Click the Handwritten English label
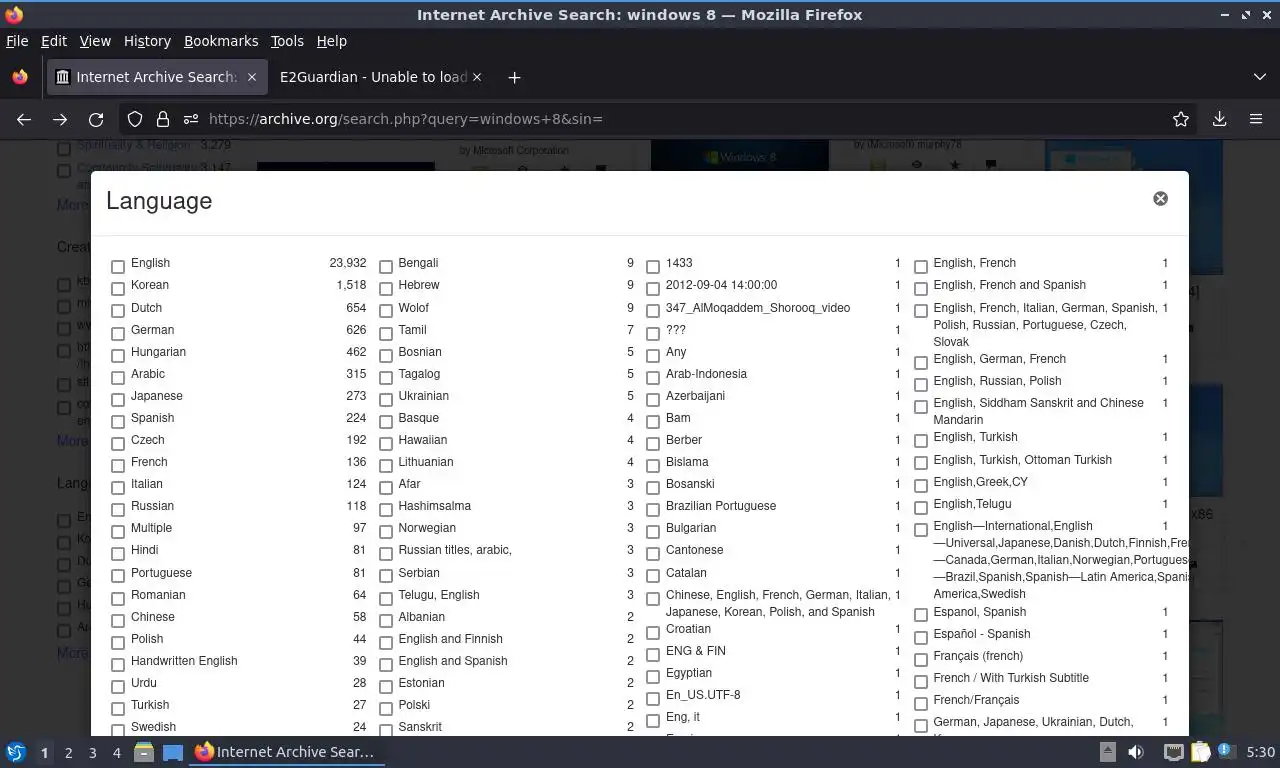This screenshot has height=768, width=1280. pyautogui.click(x=184, y=661)
